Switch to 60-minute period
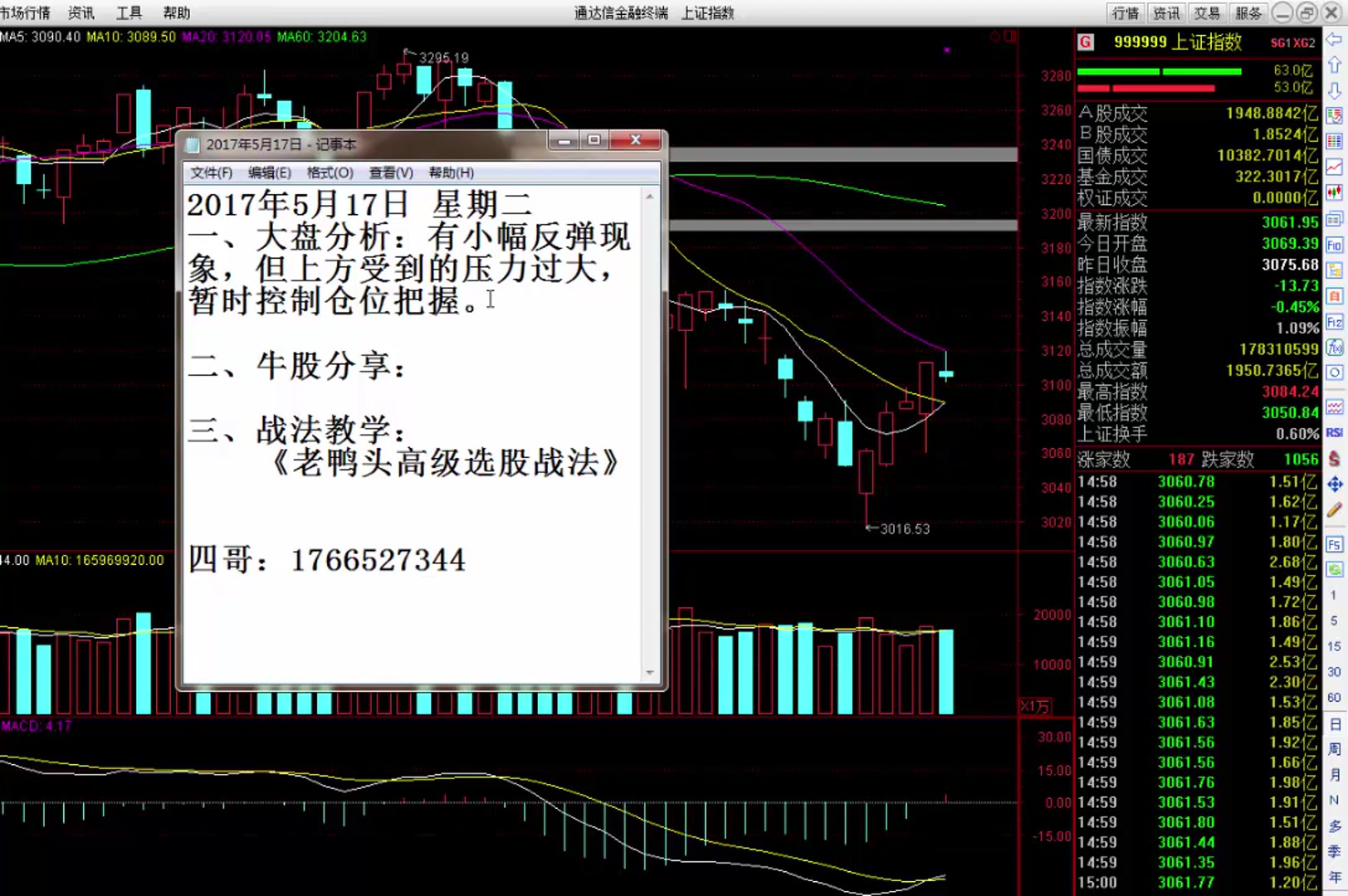The image size is (1348, 896). [1335, 698]
